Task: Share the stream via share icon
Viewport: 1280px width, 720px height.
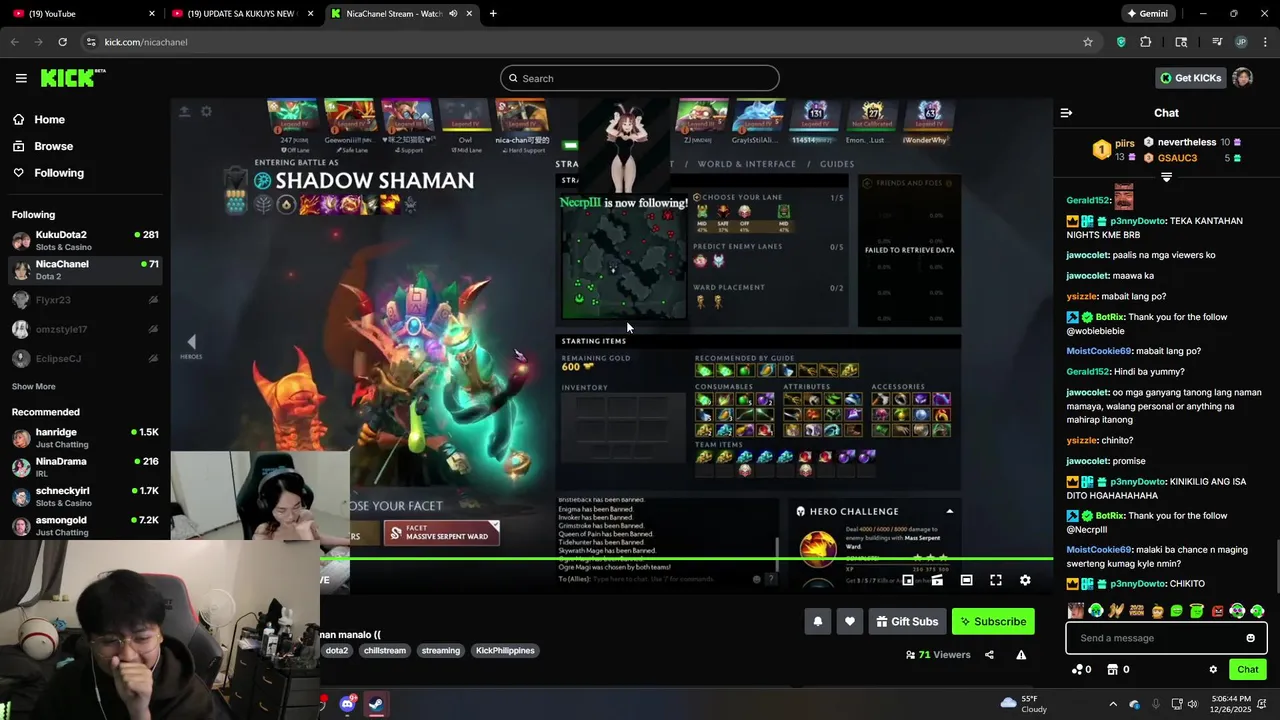Action: (x=989, y=655)
